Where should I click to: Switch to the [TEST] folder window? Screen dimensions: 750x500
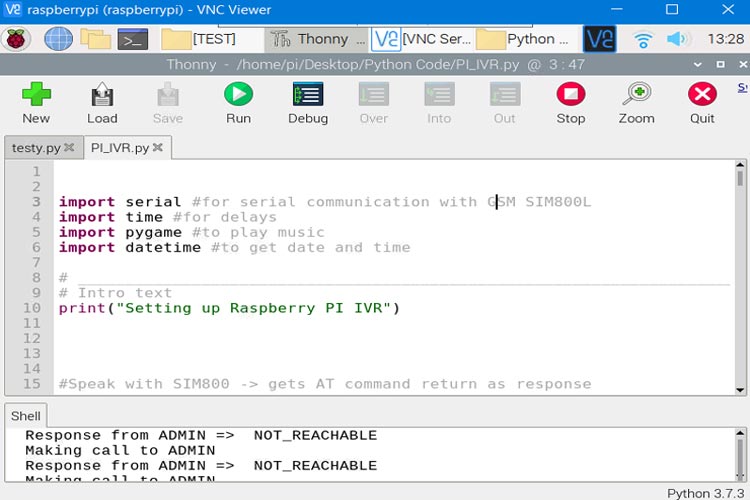pyautogui.click(x=212, y=39)
